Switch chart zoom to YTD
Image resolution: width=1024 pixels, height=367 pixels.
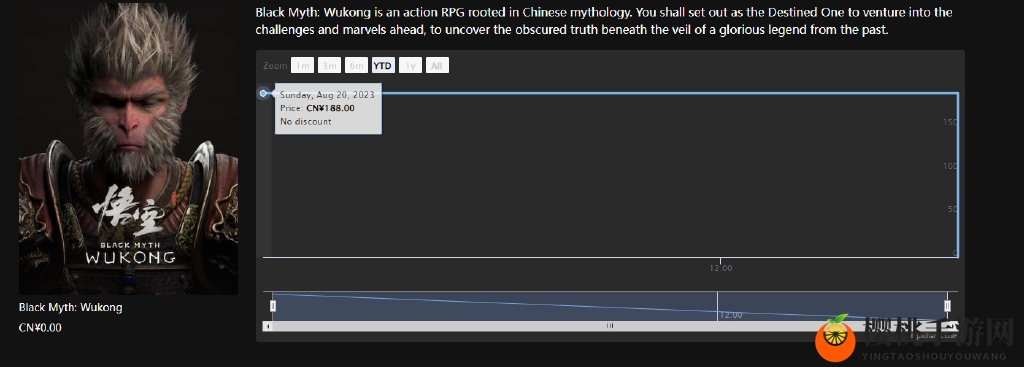(383, 65)
